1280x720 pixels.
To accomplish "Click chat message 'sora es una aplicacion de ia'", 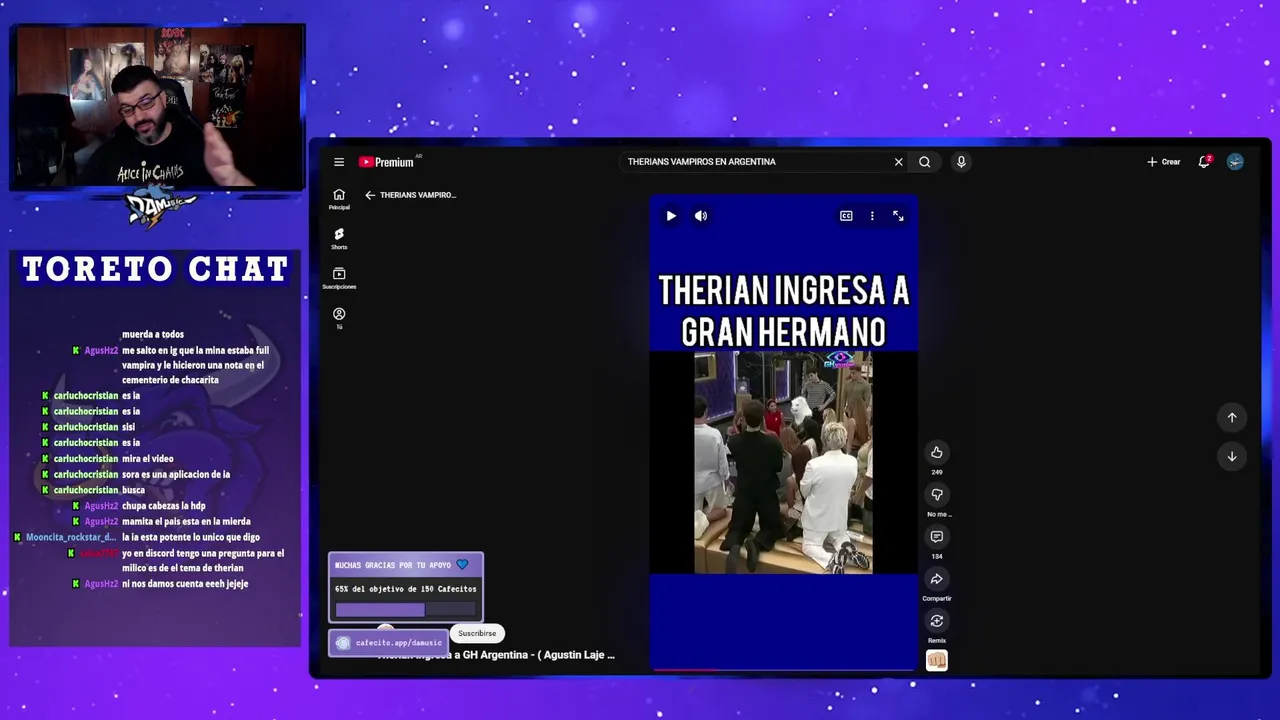I will pyautogui.click(x=176, y=474).
